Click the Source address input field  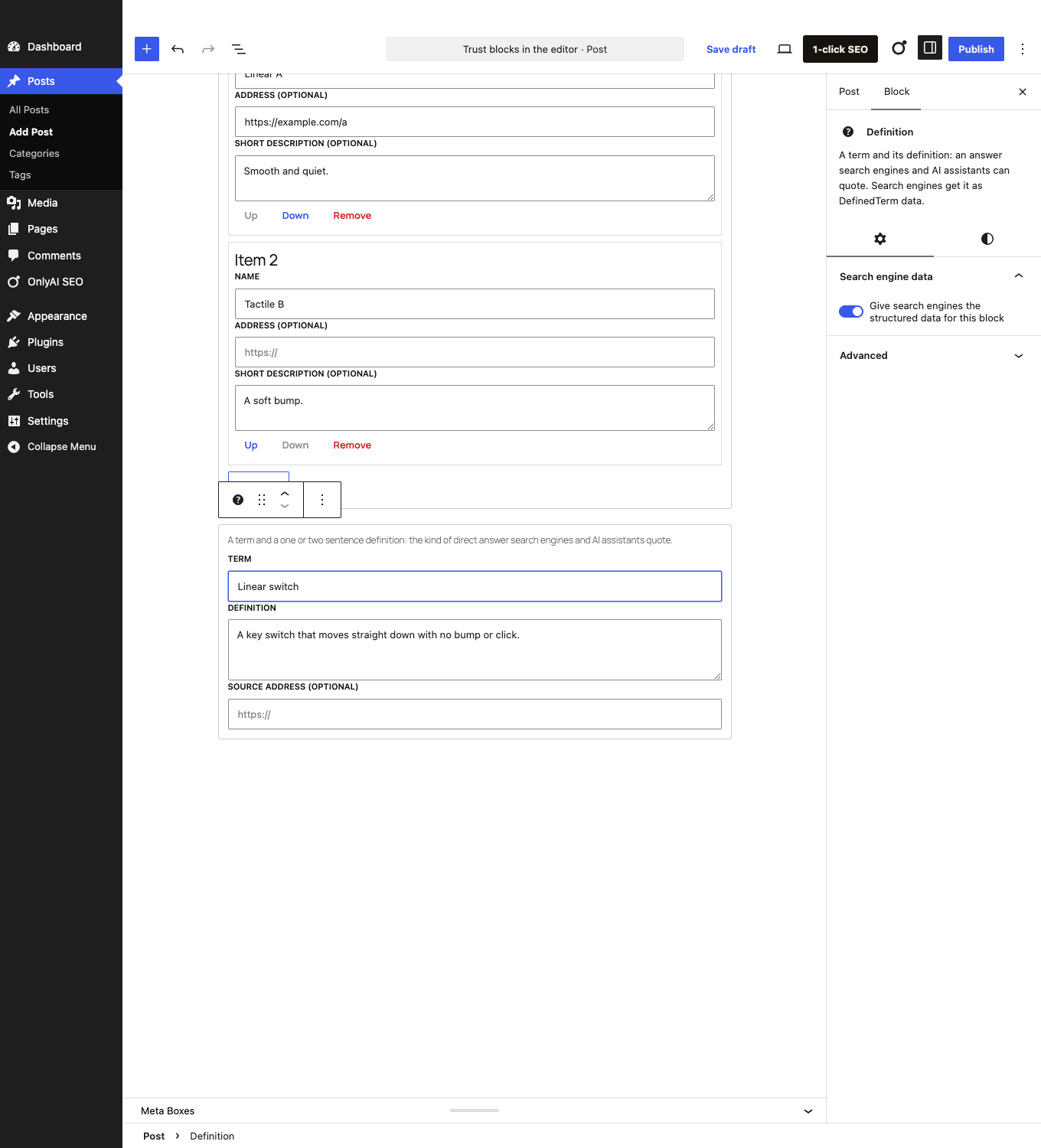click(x=475, y=714)
